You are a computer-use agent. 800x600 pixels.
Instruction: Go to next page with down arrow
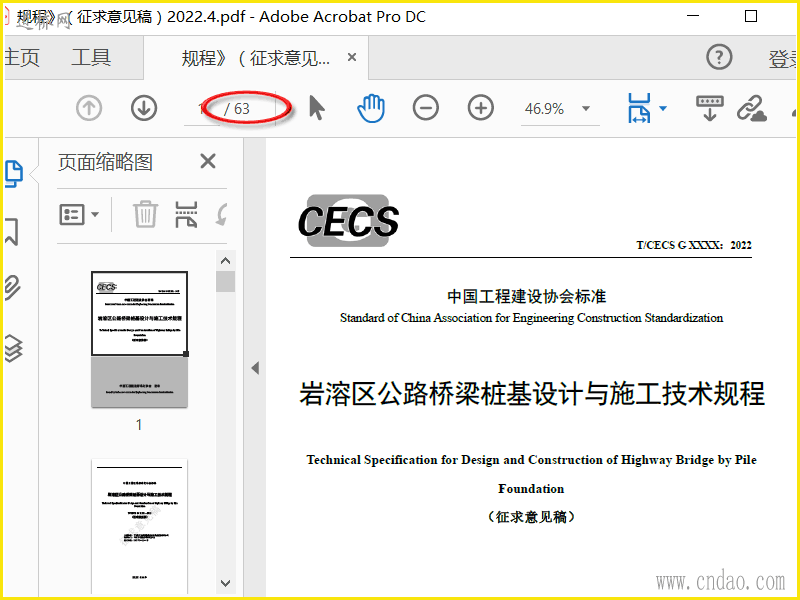143,108
